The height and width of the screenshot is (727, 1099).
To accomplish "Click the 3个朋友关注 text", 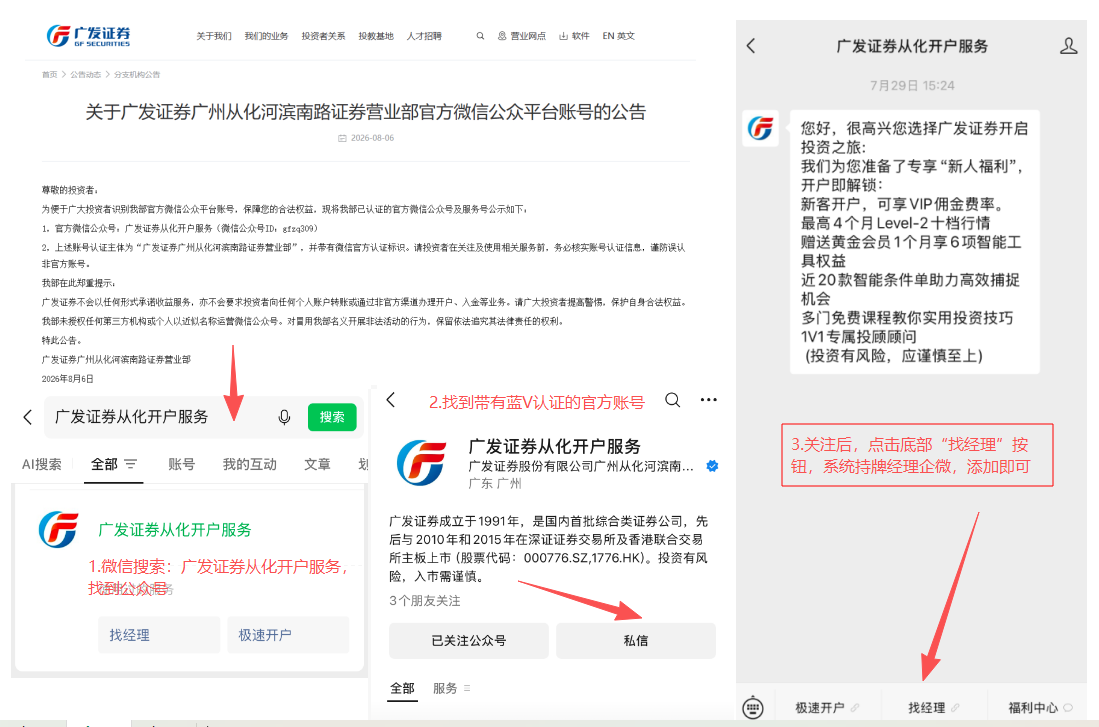I will [x=425, y=601].
